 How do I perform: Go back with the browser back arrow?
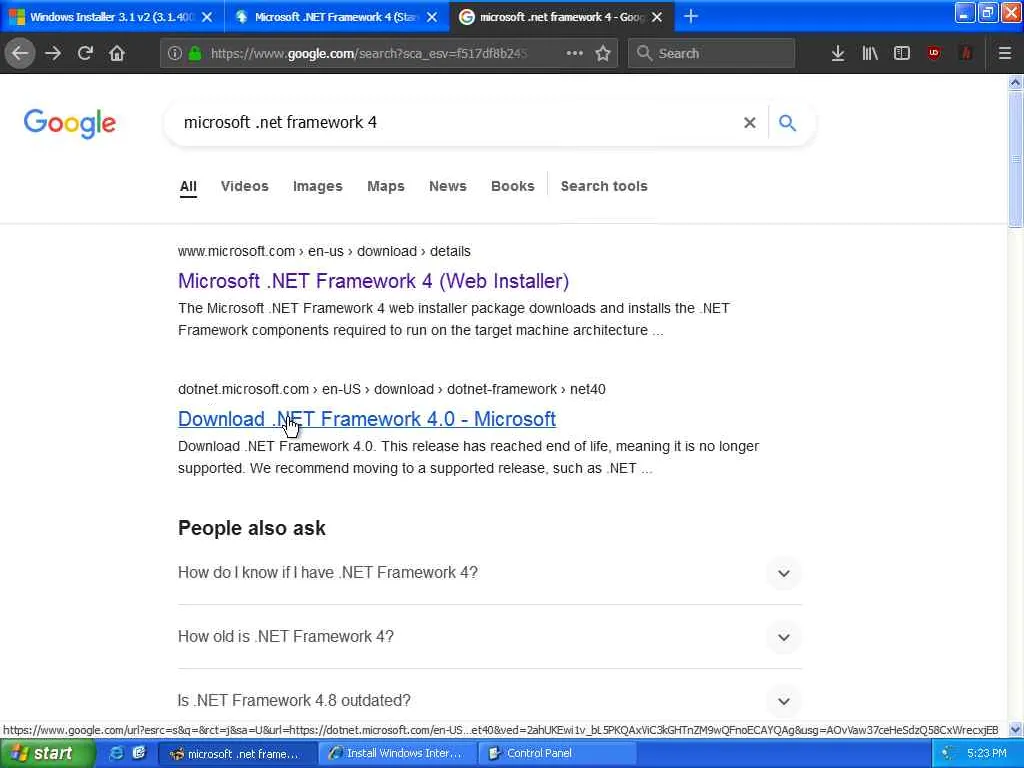[x=20, y=53]
